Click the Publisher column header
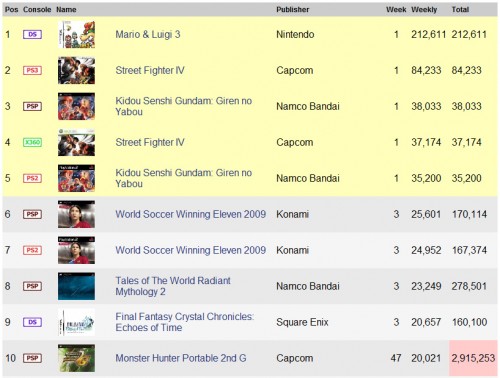This screenshot has width=500, height=378. tap(292, 10)
